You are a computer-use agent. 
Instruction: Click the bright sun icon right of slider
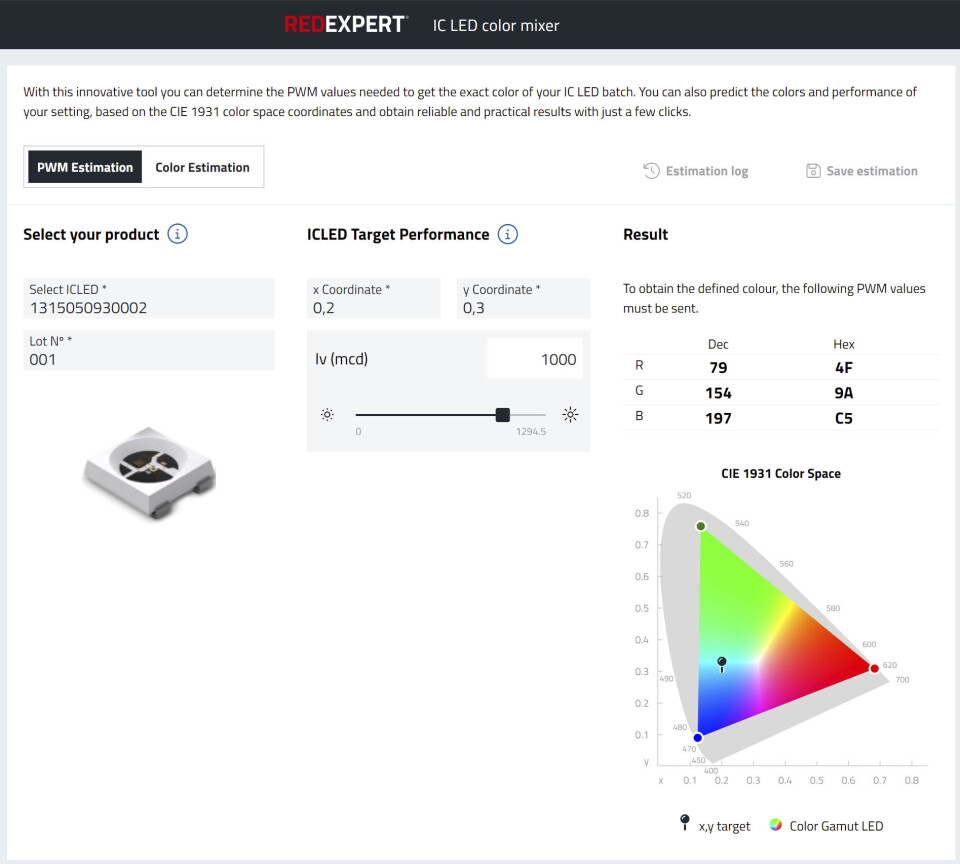pos(570,414)
